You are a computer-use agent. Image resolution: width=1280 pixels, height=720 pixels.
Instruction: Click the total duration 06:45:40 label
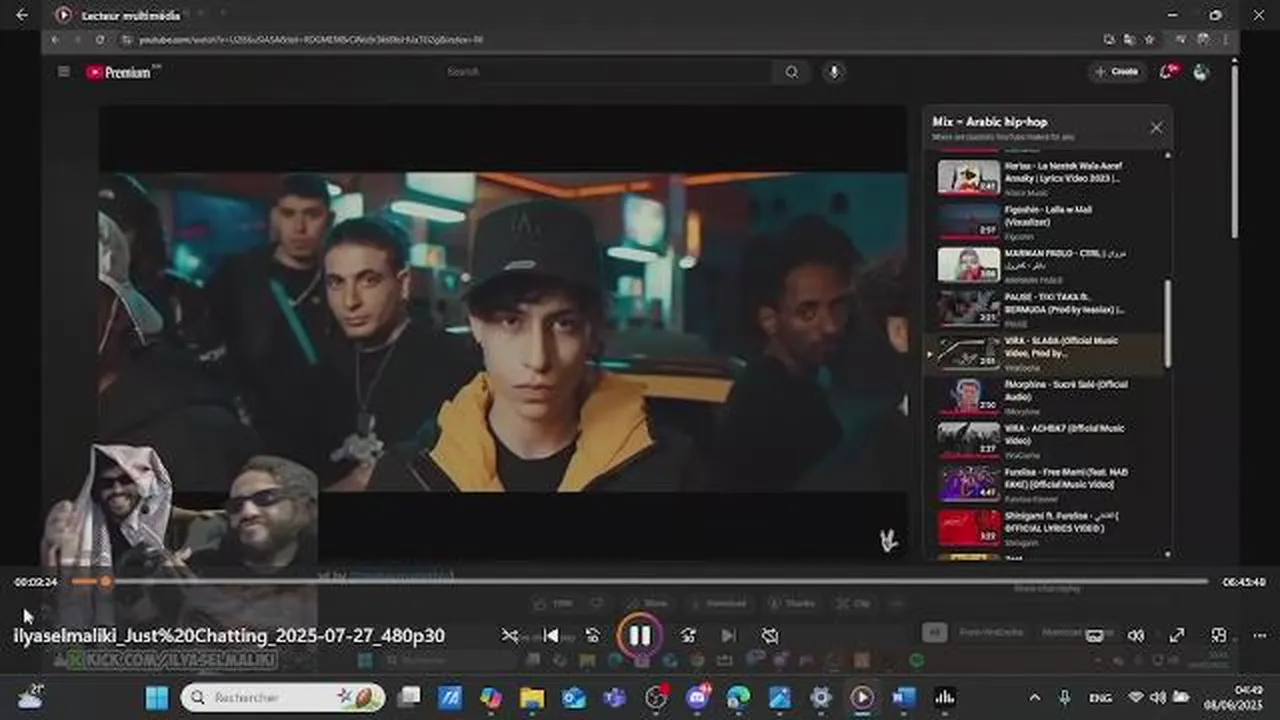coord(1244,581)
